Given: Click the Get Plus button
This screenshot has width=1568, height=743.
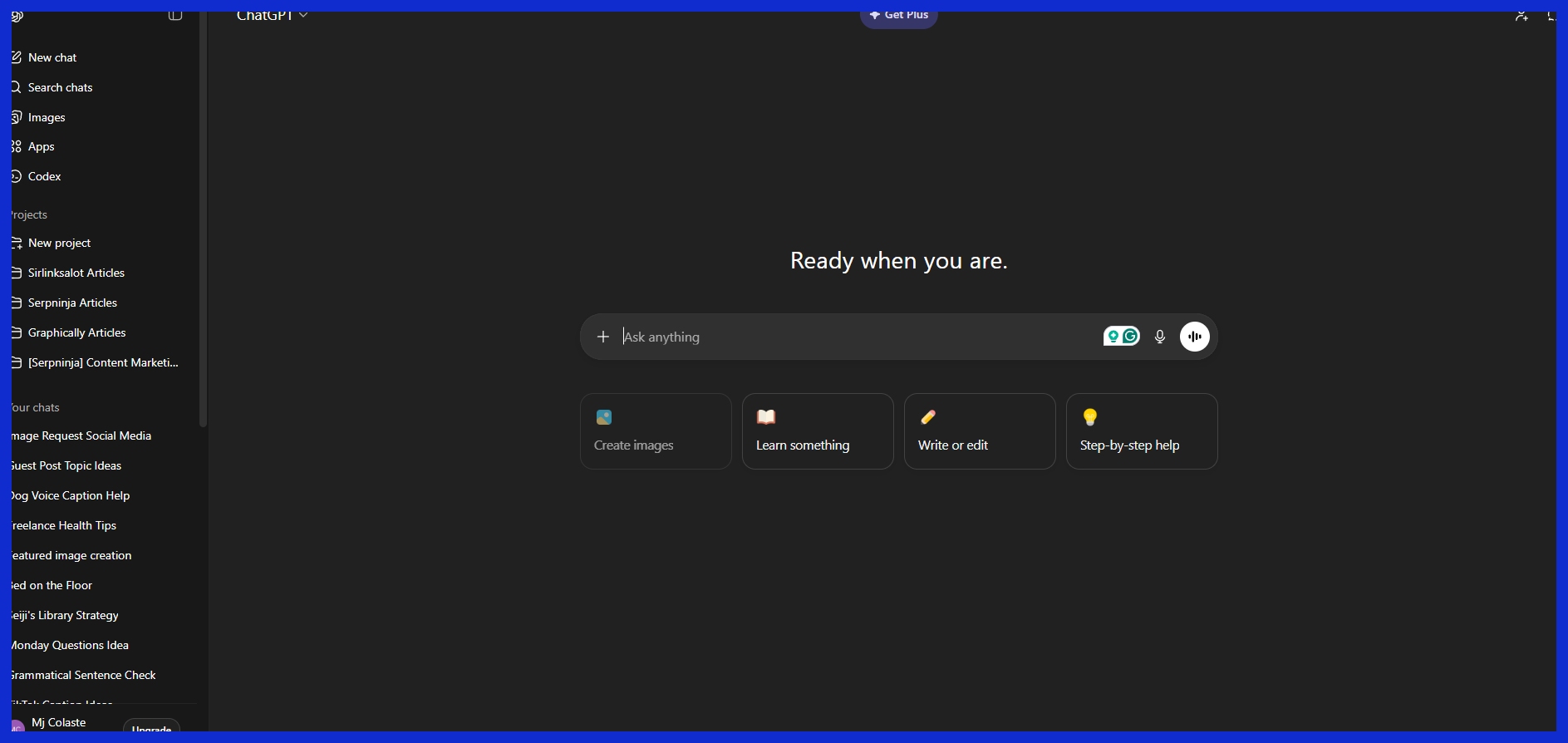Looking at the screenshot, I should 898,15.
